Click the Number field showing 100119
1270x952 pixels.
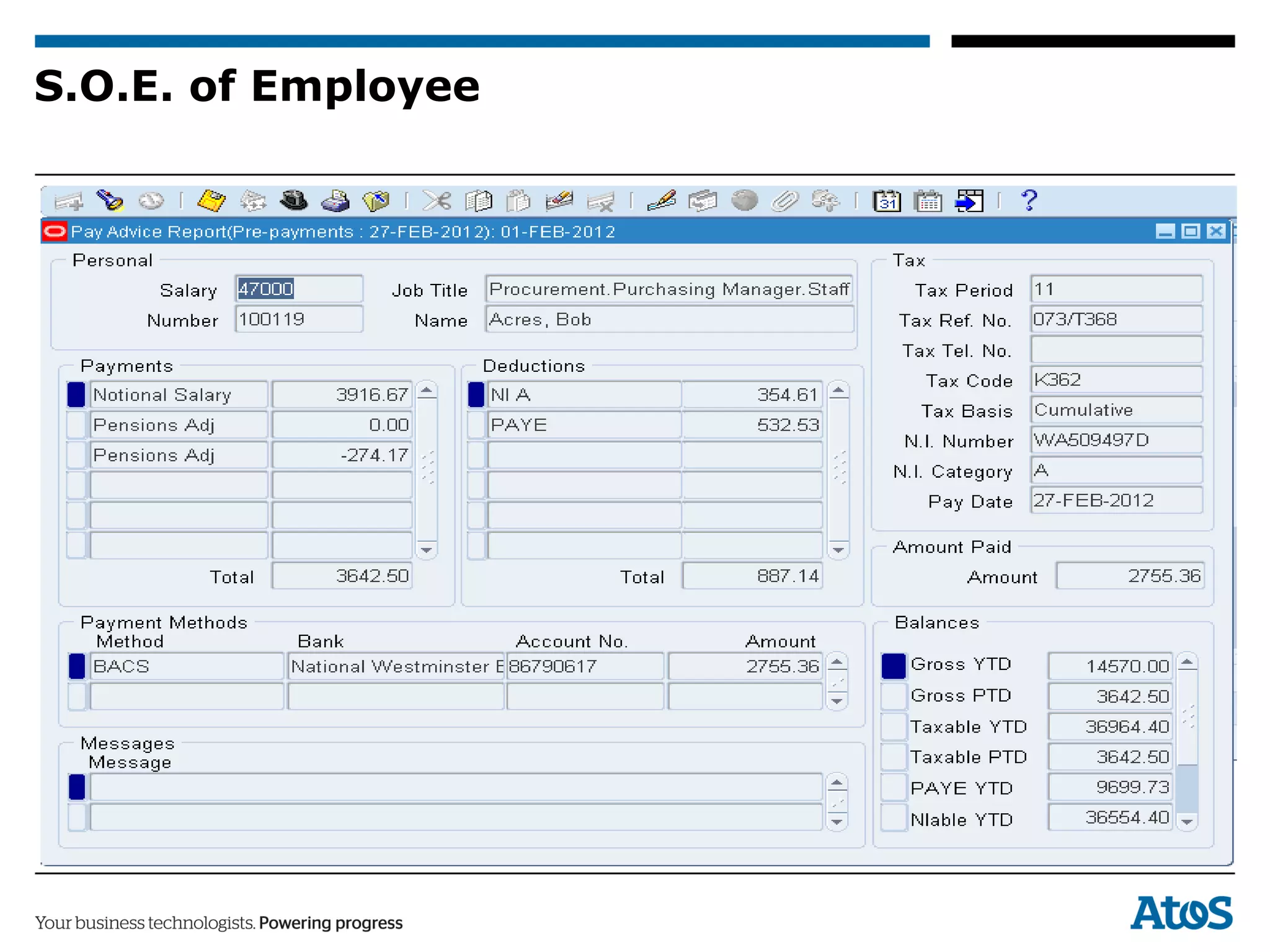pyautogui.click(x=299, y=319)
